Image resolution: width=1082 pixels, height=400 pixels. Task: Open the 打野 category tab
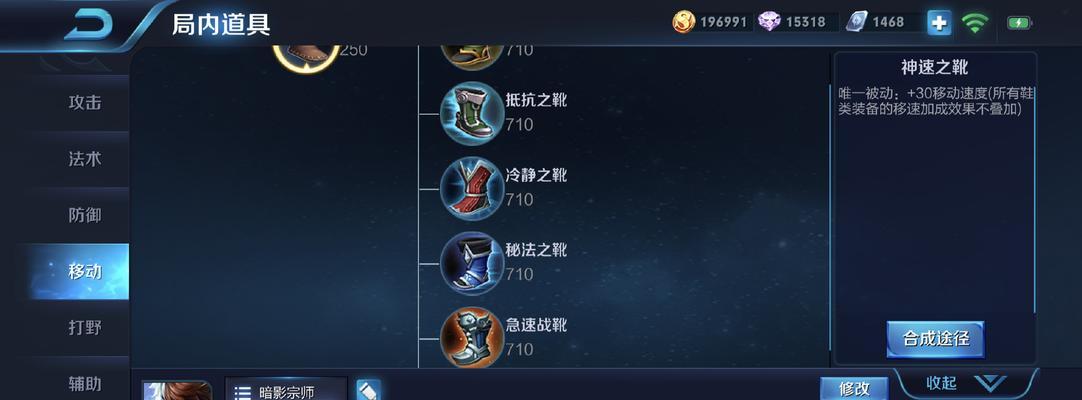point(85,328)
